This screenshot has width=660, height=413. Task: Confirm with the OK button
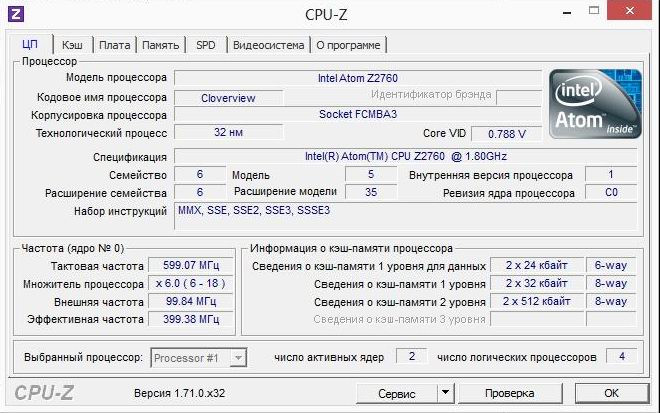[611, 394]
